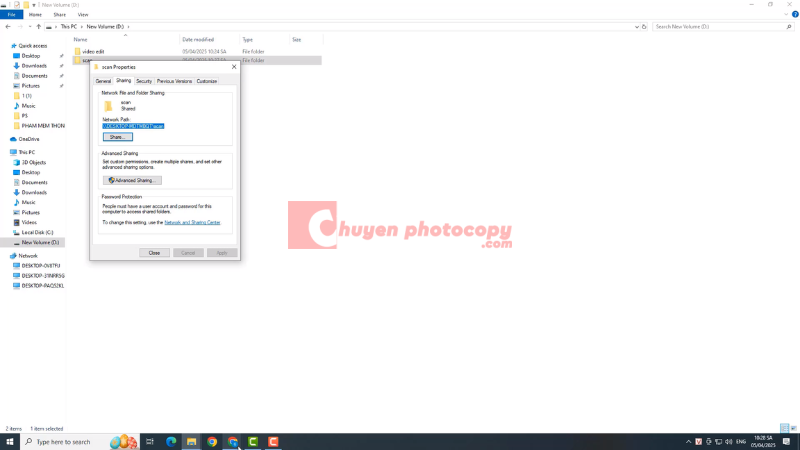Expand breadcrumb chevron after This PC
Image resolution: width=800 pixels, height=450 pixels.
(x=81, y=27)
